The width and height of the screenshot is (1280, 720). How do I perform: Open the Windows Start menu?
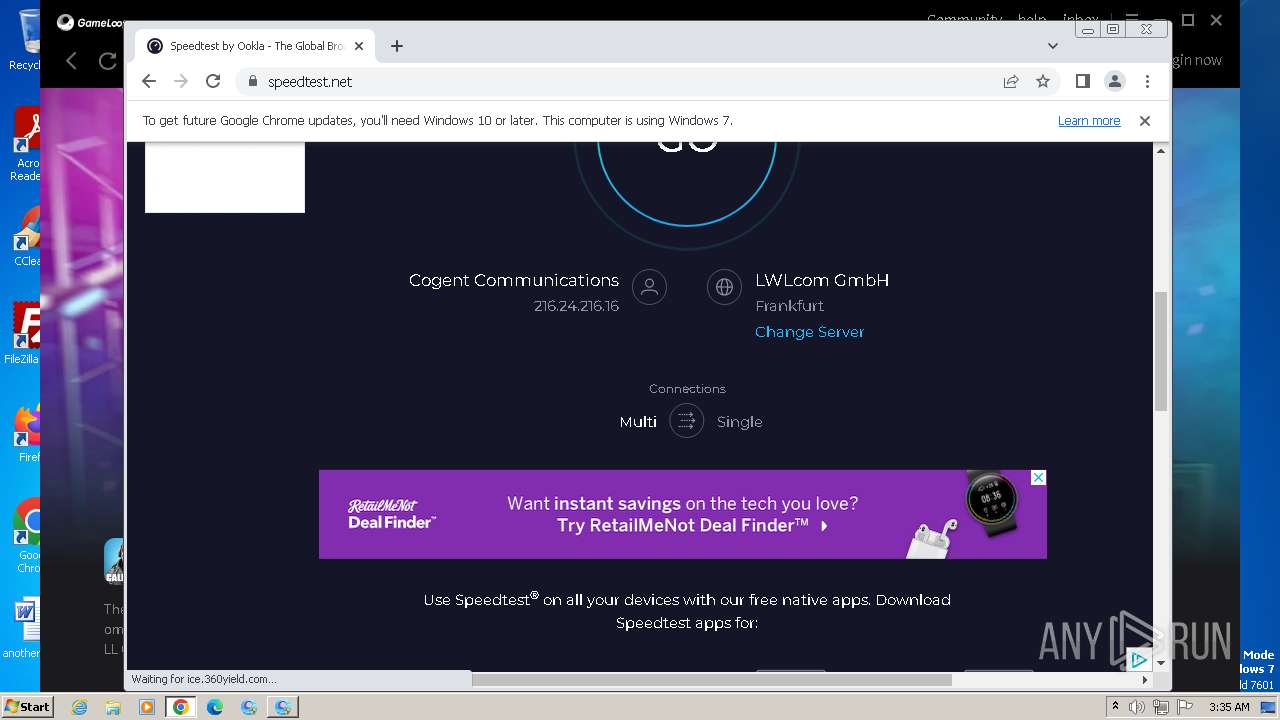click(x=27, y=707)
